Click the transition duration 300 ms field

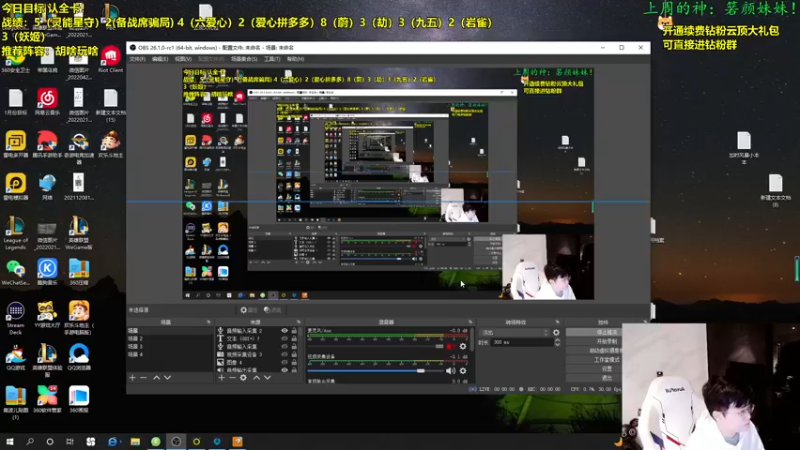click(x=522, y=342)
